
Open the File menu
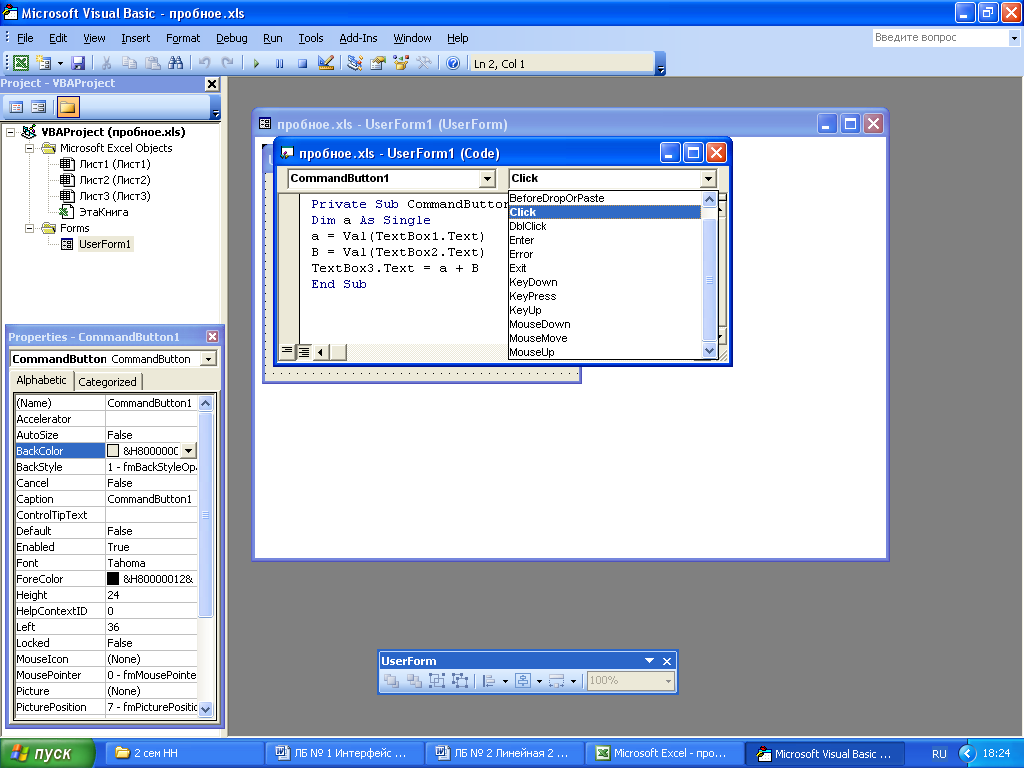coord(25,39)
